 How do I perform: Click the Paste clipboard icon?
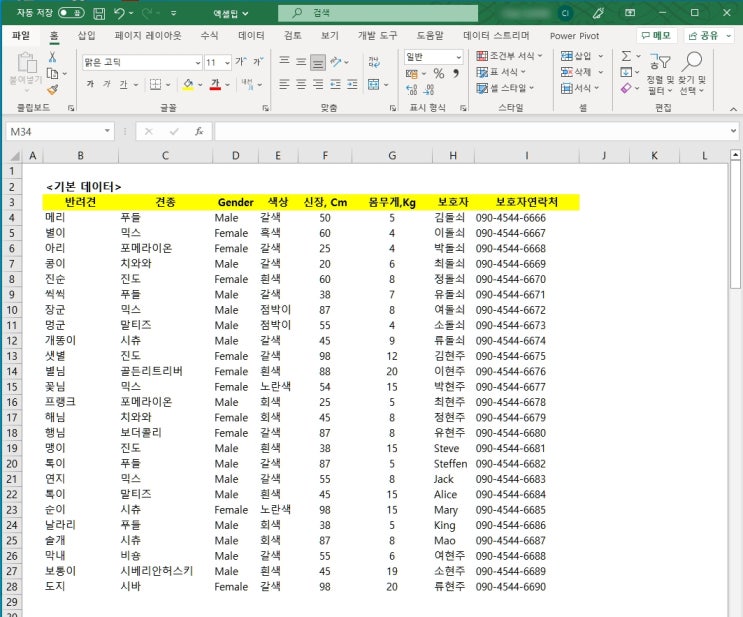coord(26,64)
